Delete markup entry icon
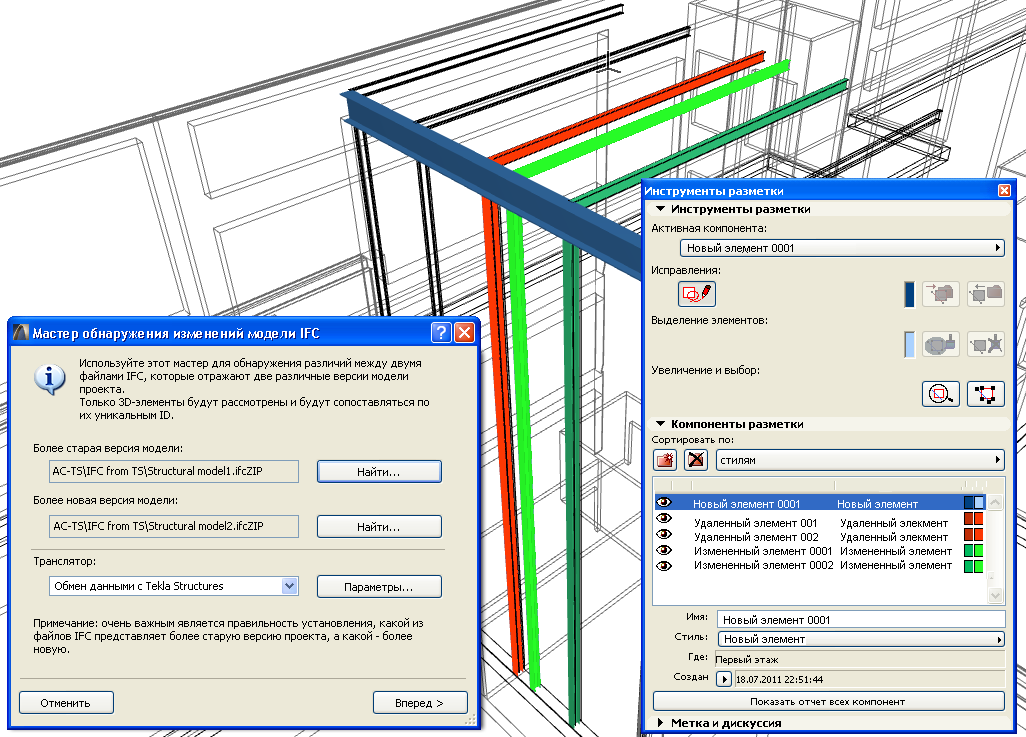This screenshot has height=737, width=1026. [696, 460]
